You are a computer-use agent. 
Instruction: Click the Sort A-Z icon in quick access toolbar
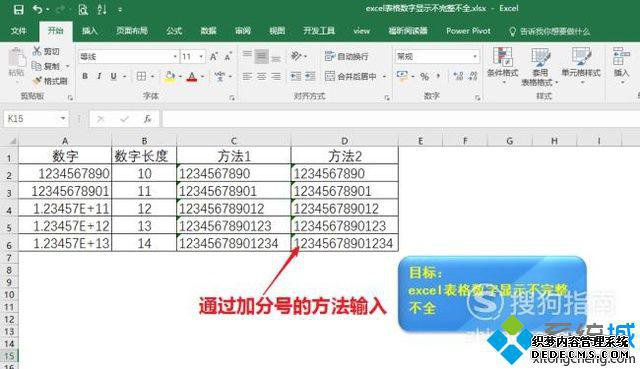[x=102, y=9]
